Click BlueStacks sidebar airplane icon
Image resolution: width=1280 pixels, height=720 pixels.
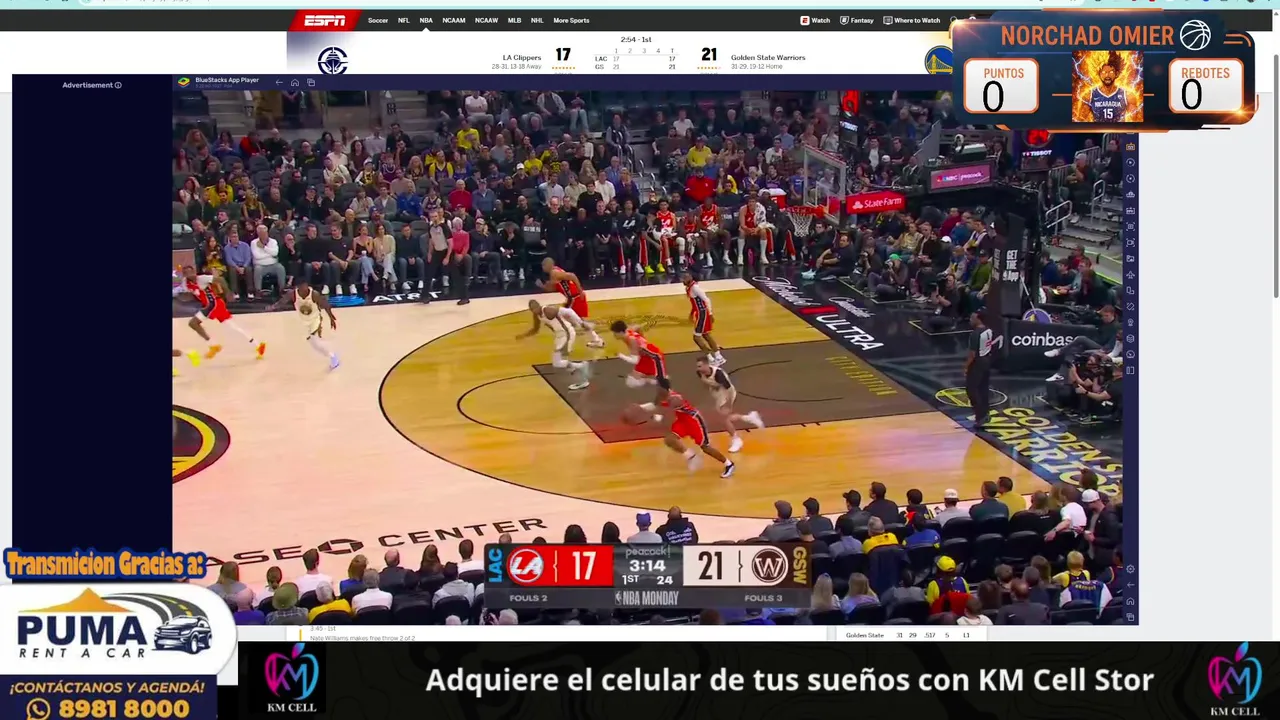pyautogui.click(x=1130, y=274)
